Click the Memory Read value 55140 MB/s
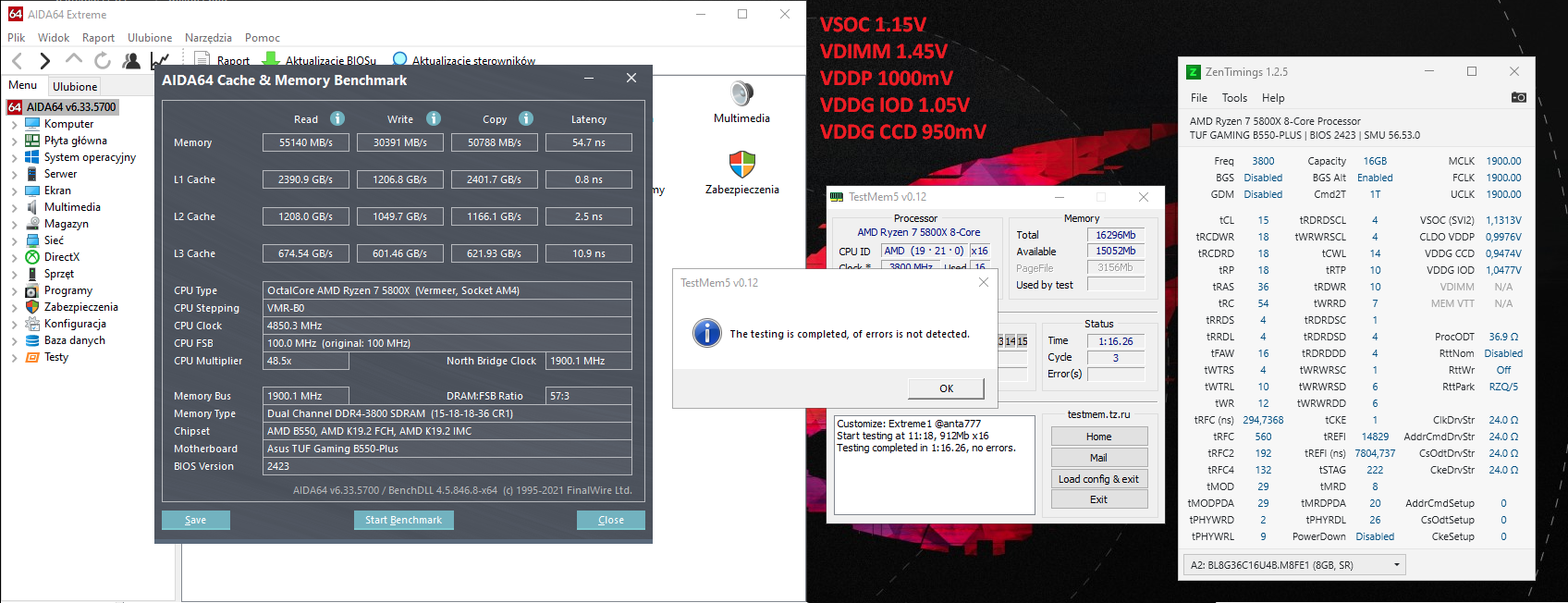1568x603 pixels. coord(306,142)
